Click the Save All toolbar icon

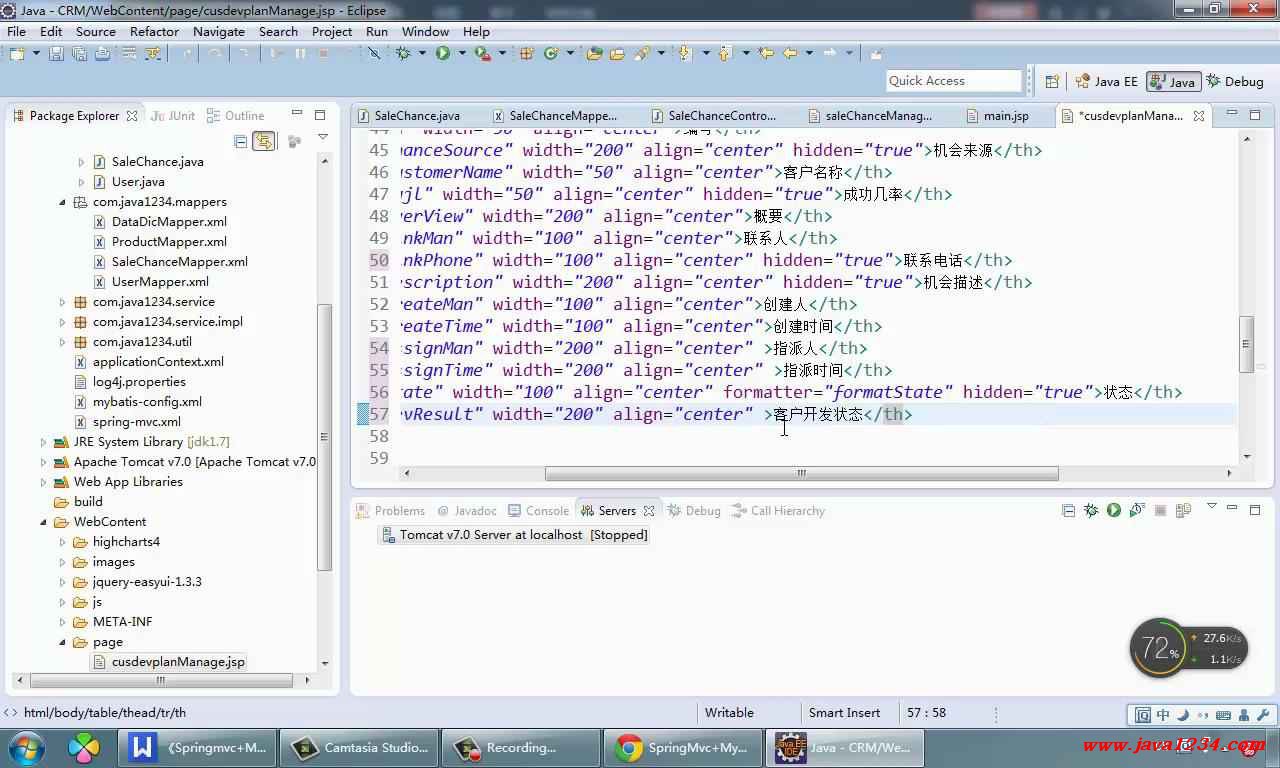tap(79, 53)
